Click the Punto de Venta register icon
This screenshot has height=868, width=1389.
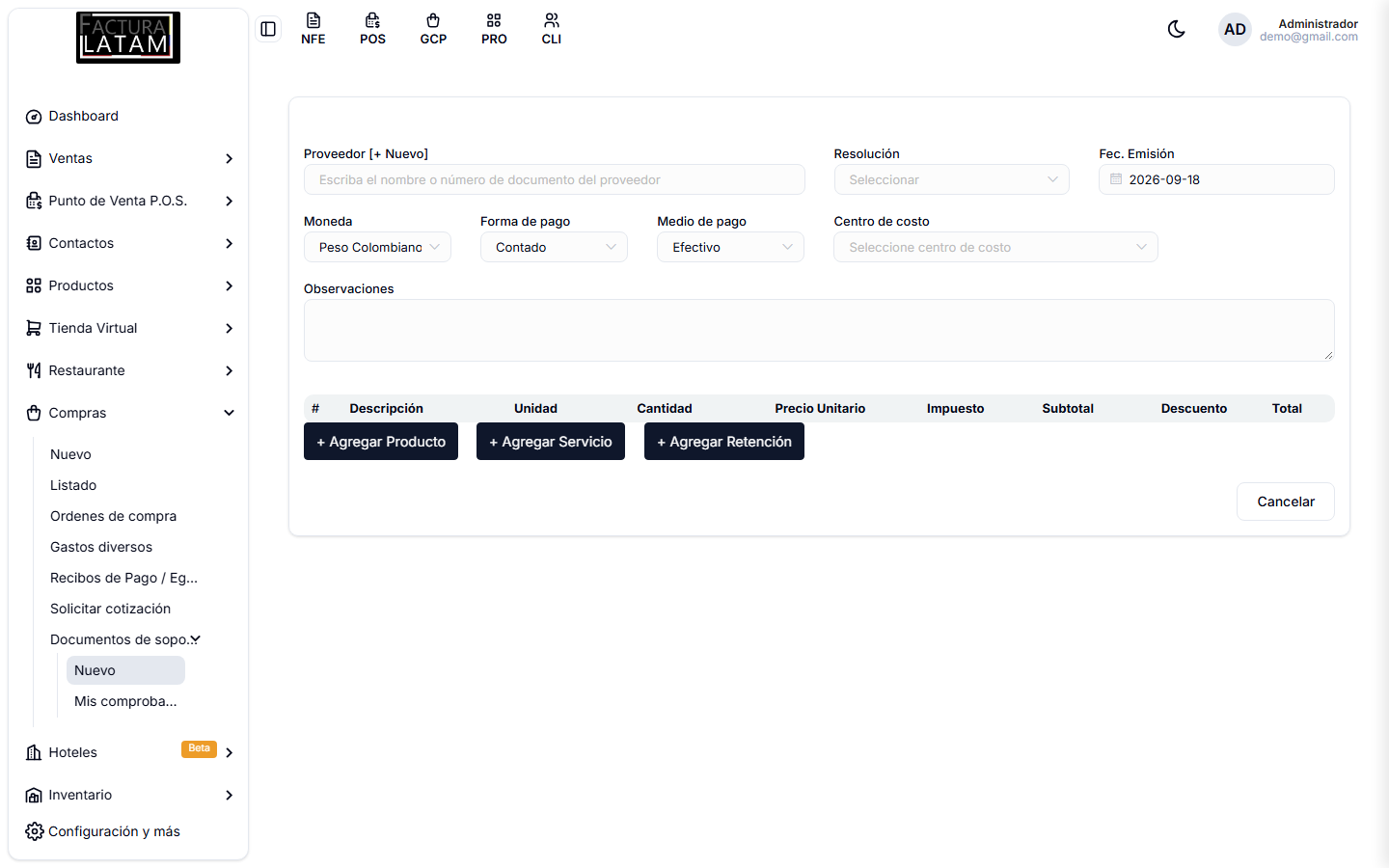34,202
